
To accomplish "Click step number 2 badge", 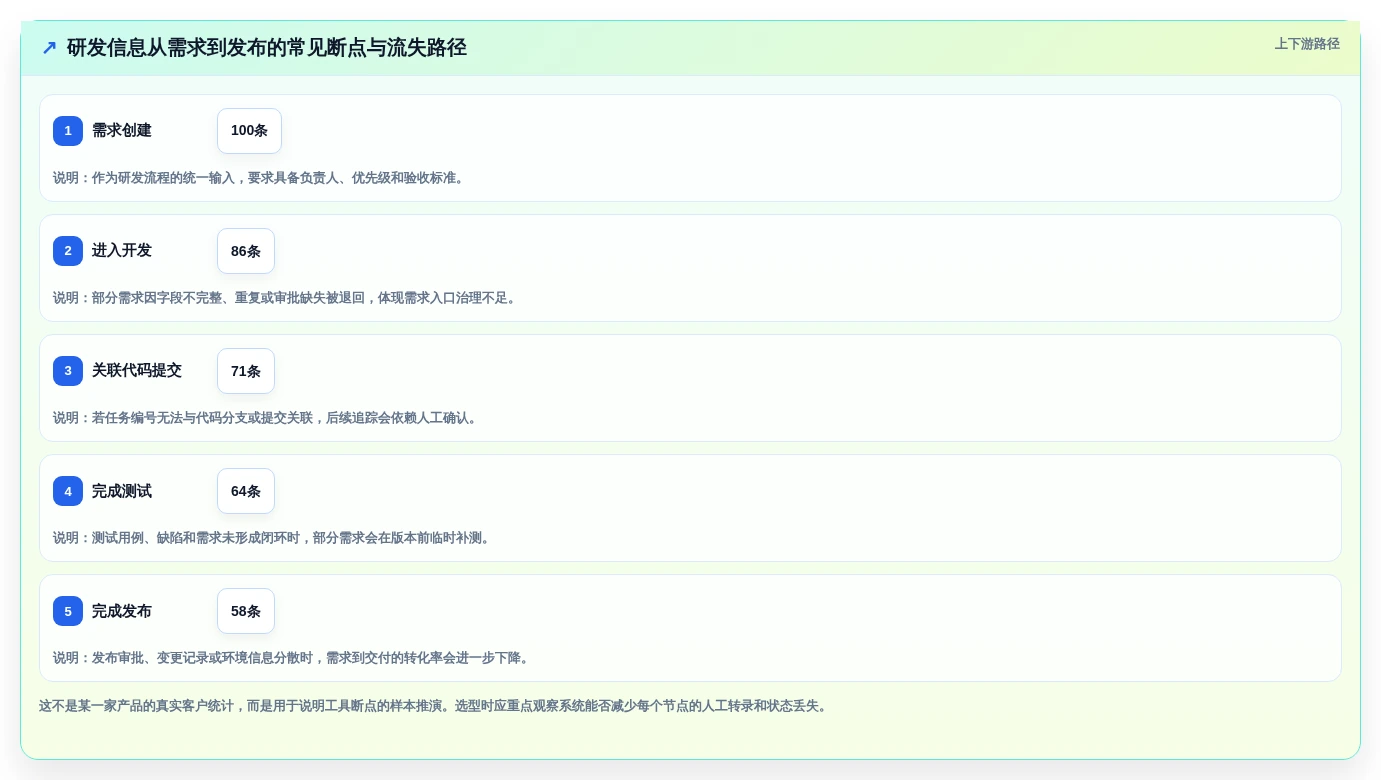I will tap(68, 251).
